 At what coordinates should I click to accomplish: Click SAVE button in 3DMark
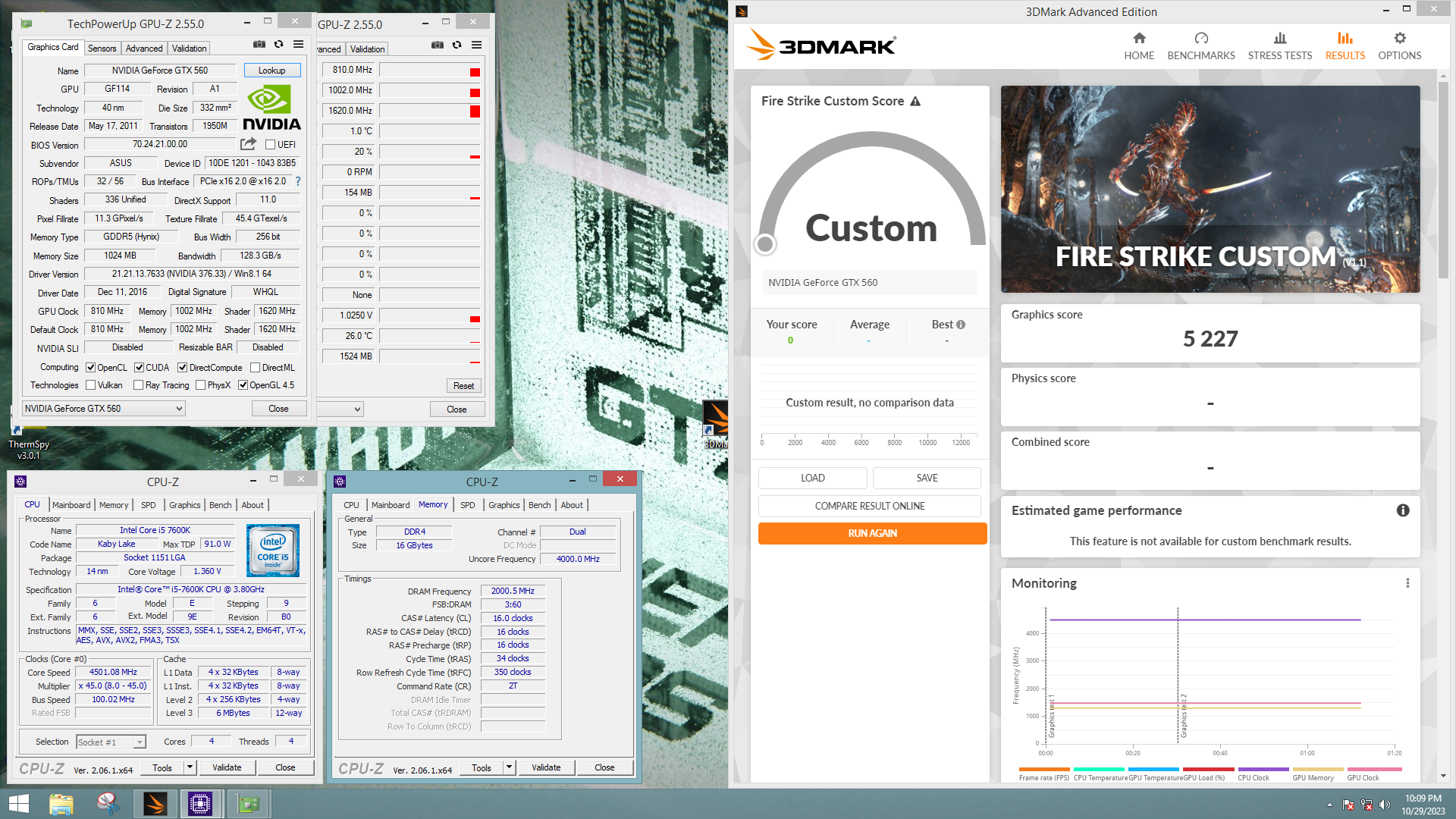coord(927,478)
